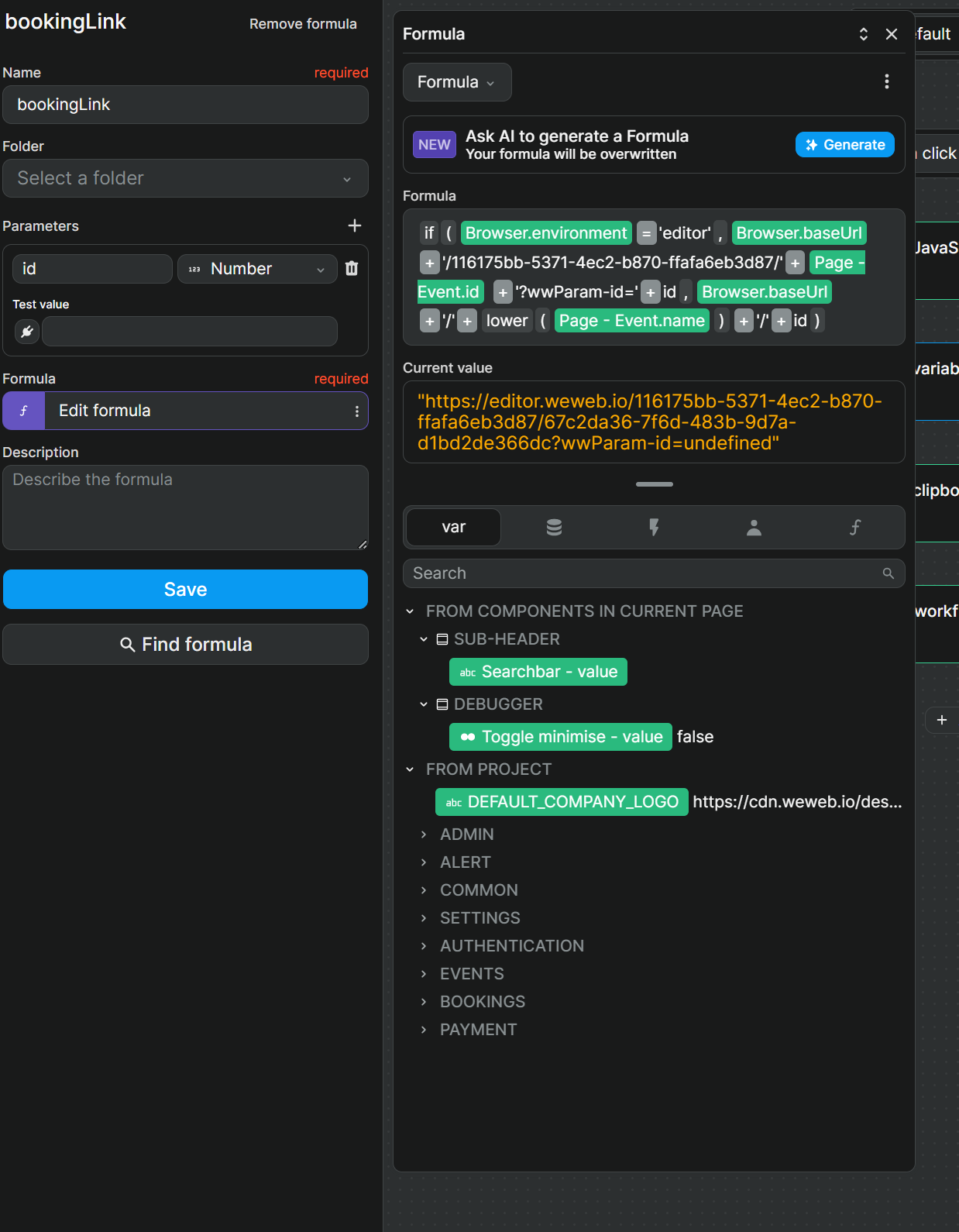Open the Number type dropdown

coord(257,269)
